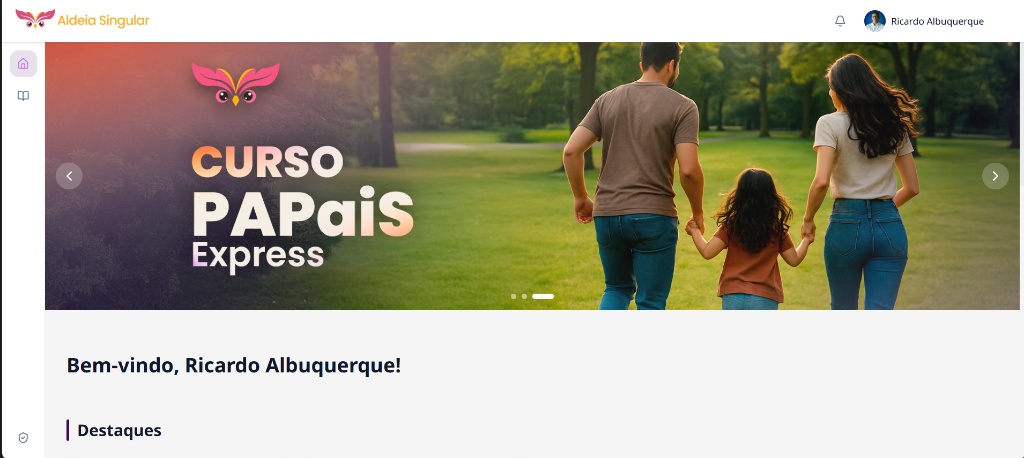Select the second carousel indicator dot
This screenshot has width=1024, height=458.
coord(524,297)
